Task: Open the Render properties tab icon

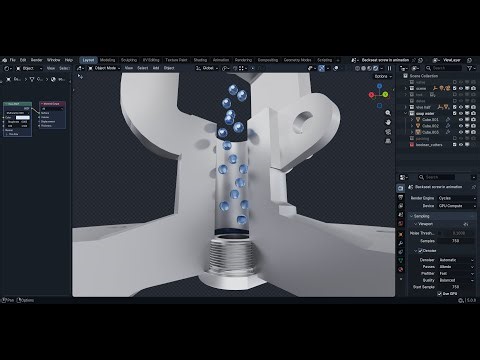Action: click(401, 189)
